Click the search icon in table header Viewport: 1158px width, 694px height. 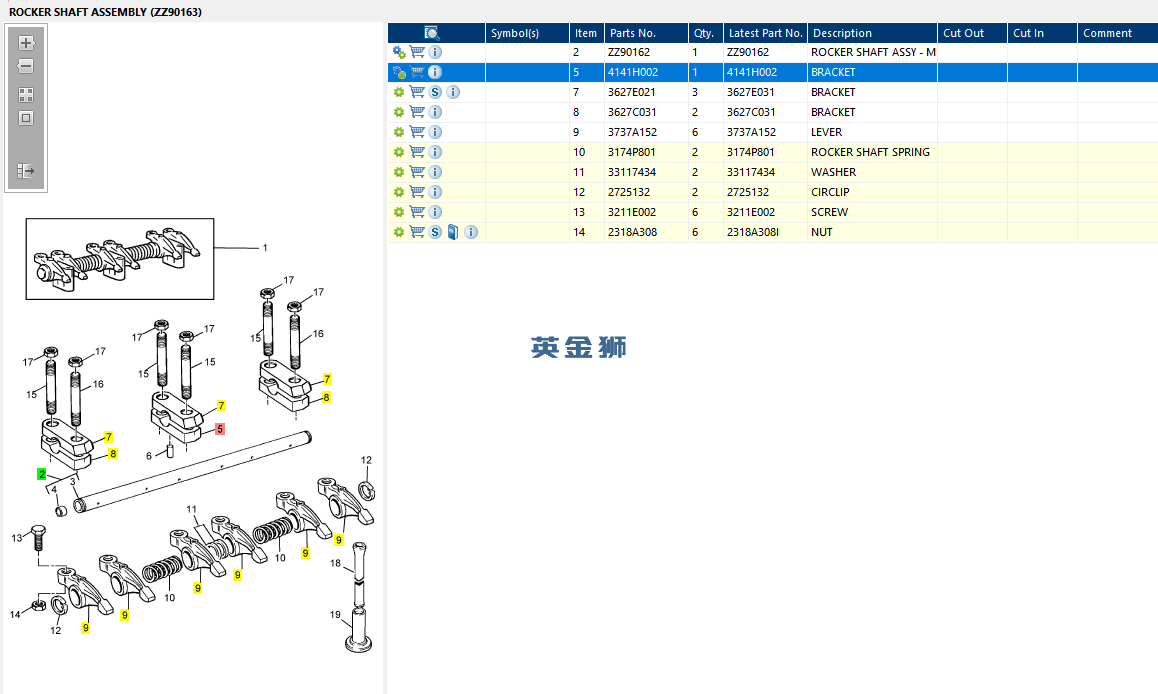coord(432,32)
